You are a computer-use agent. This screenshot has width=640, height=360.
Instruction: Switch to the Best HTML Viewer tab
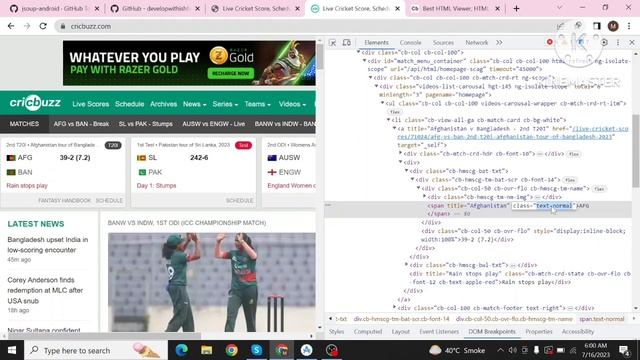(x=455, y=9)
